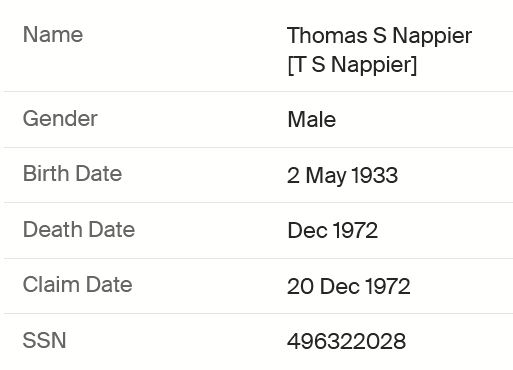
Task: Click the Death Date label
Action: tap(79, 230)
